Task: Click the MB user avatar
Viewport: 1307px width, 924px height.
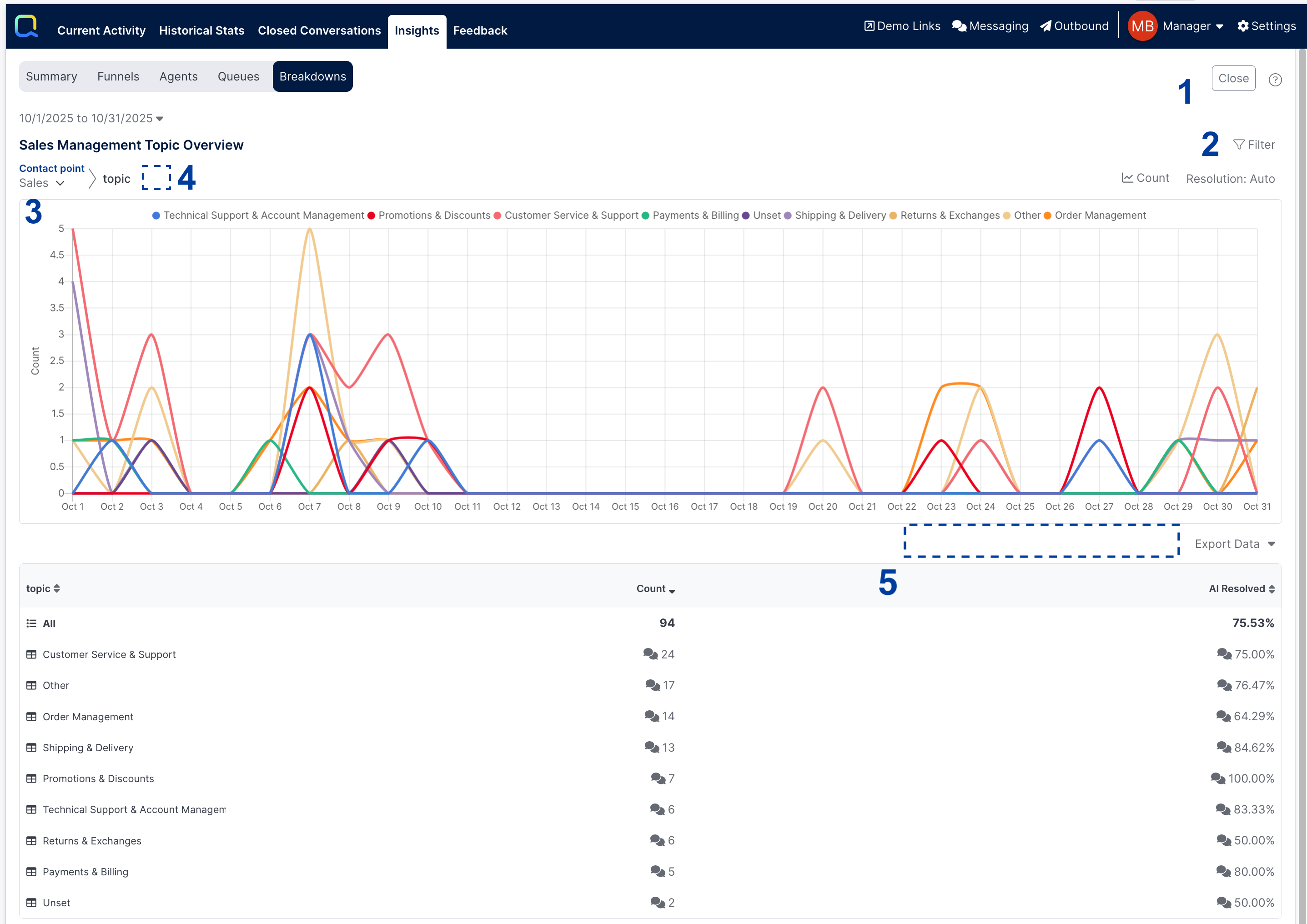Action: pos(1142,26)
